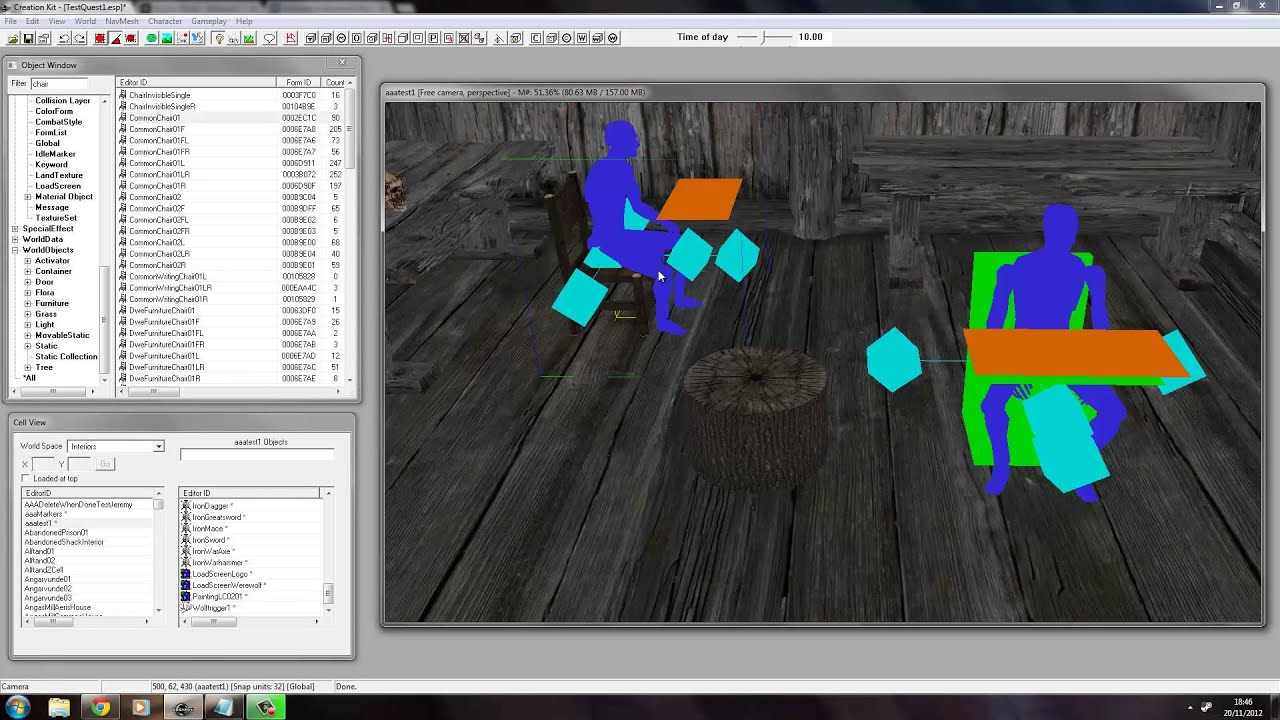The height and width of the screenshot is (720, 1280).
Task: Open the World Space dropdown
Action: tap(158, 446)
